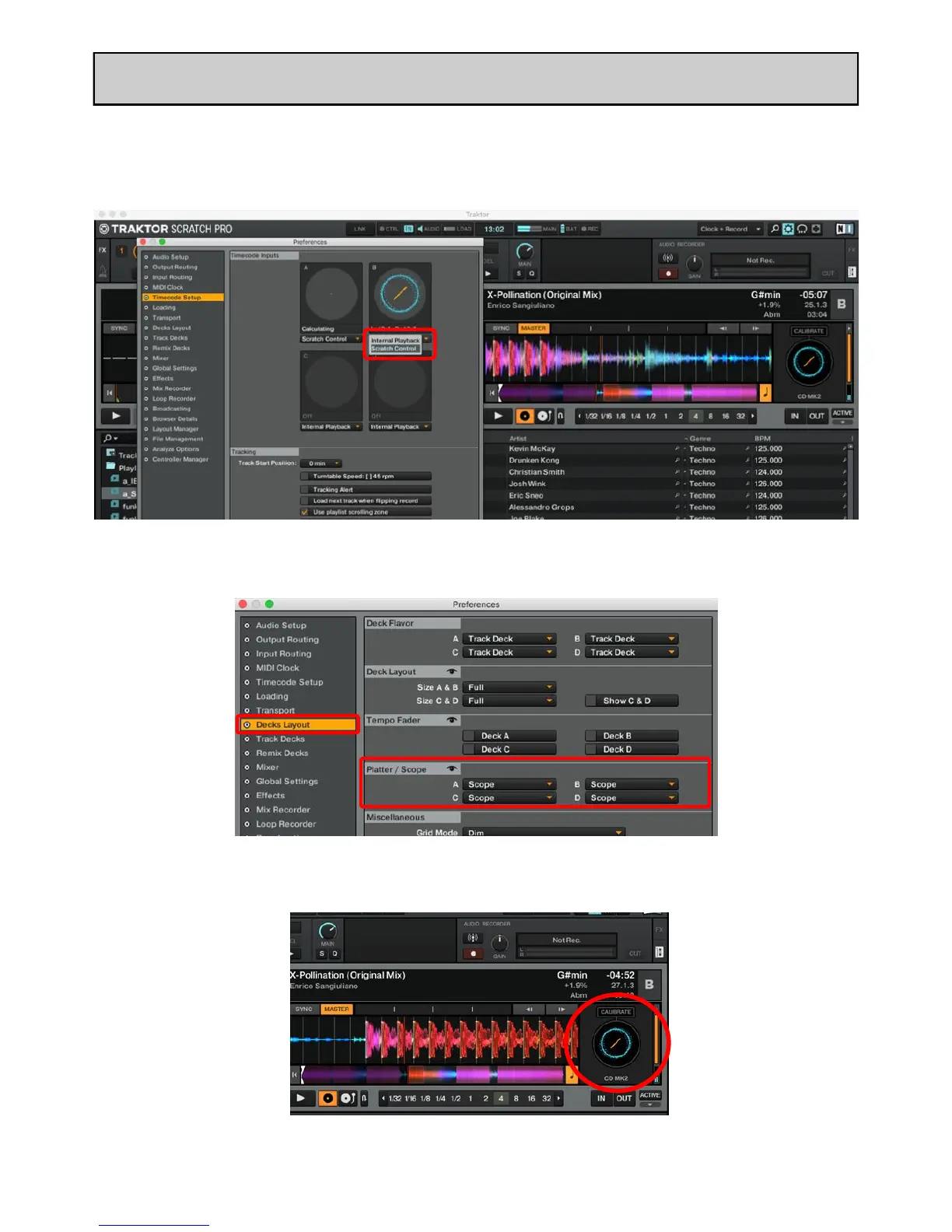Open Preferences gear icon in Traktor header
Screen dimensions: 952x1232
click(788, 229)
